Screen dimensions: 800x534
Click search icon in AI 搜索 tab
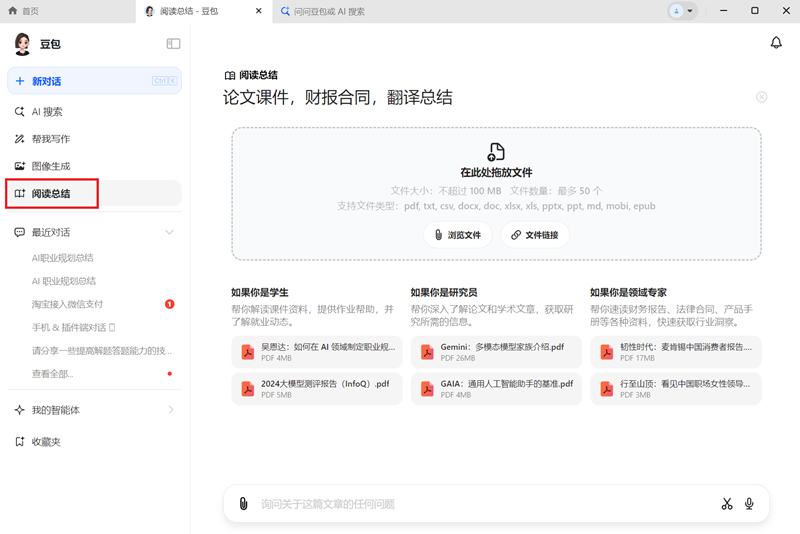pyautogui.click(x=285, y=11)
